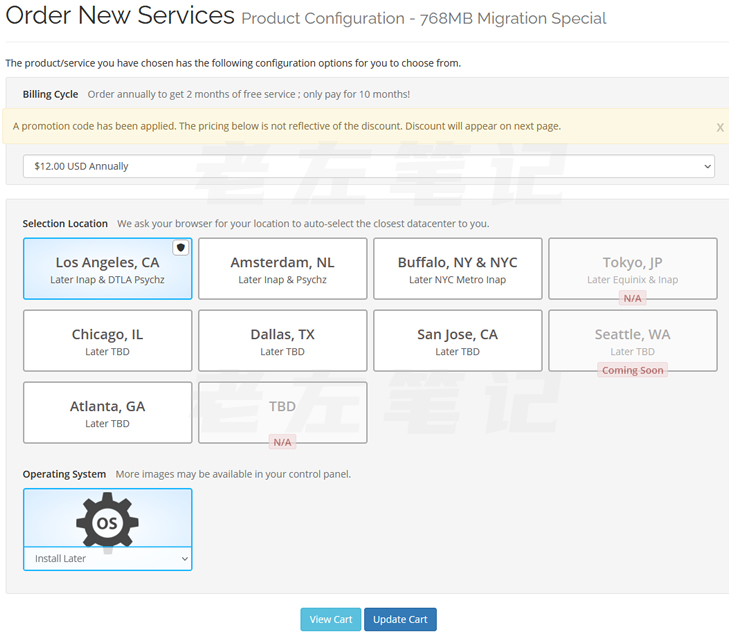Expand the Install Later OS dropdown
Screen dimensions: 729x639
coord(108,558)
